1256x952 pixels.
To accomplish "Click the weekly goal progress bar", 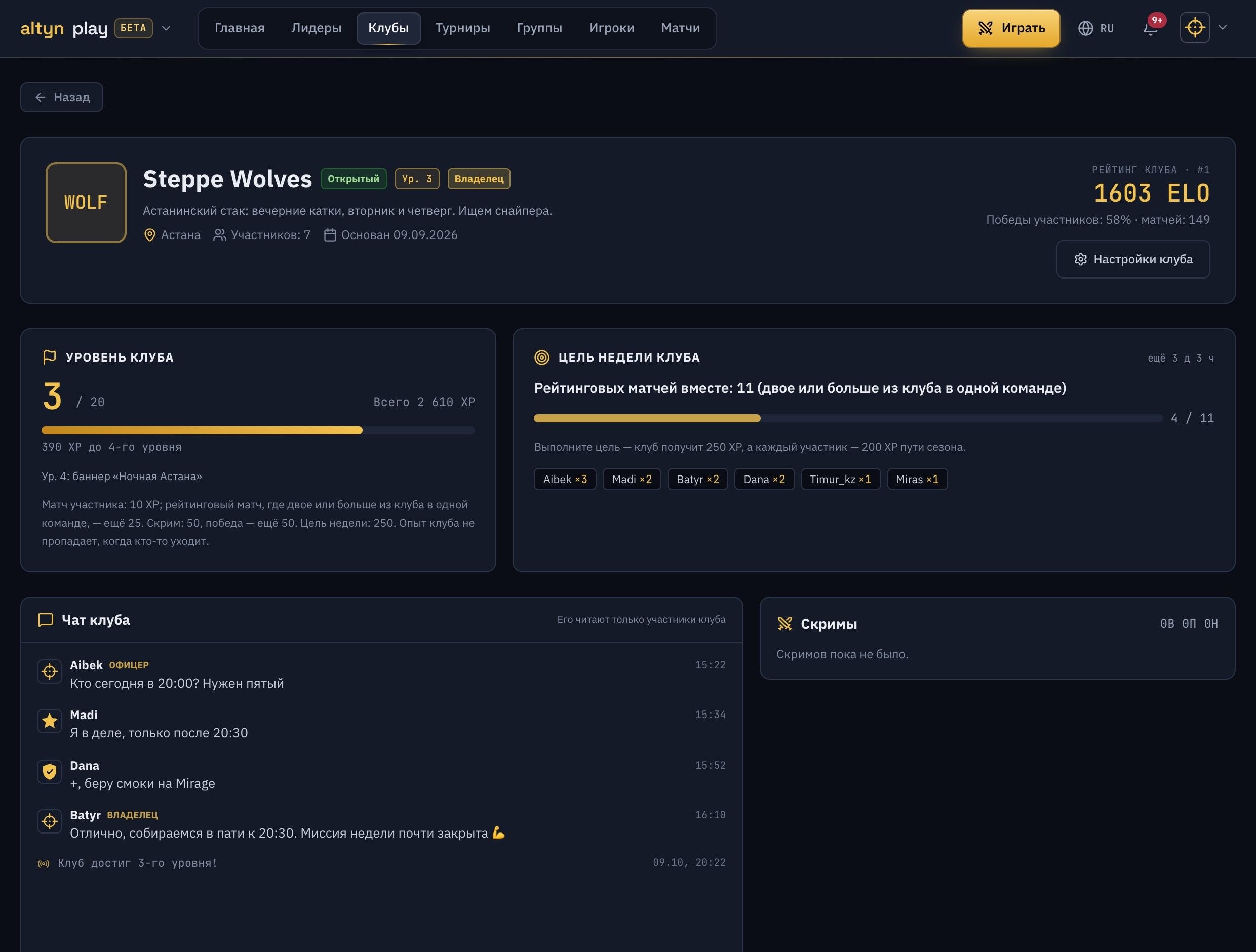I will [848, 418].
